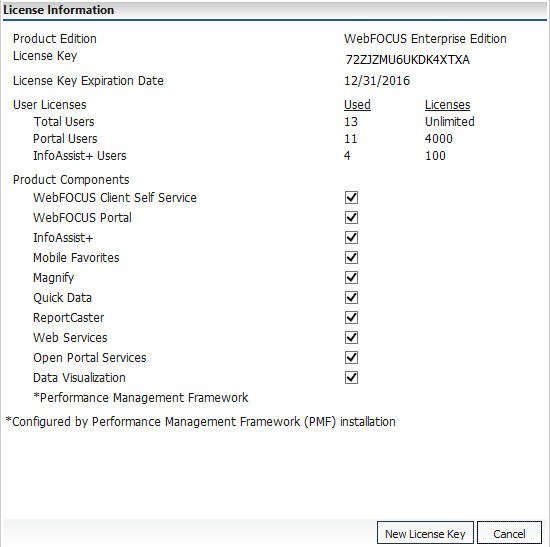Click the User Licenses heading

coord(49,105)
